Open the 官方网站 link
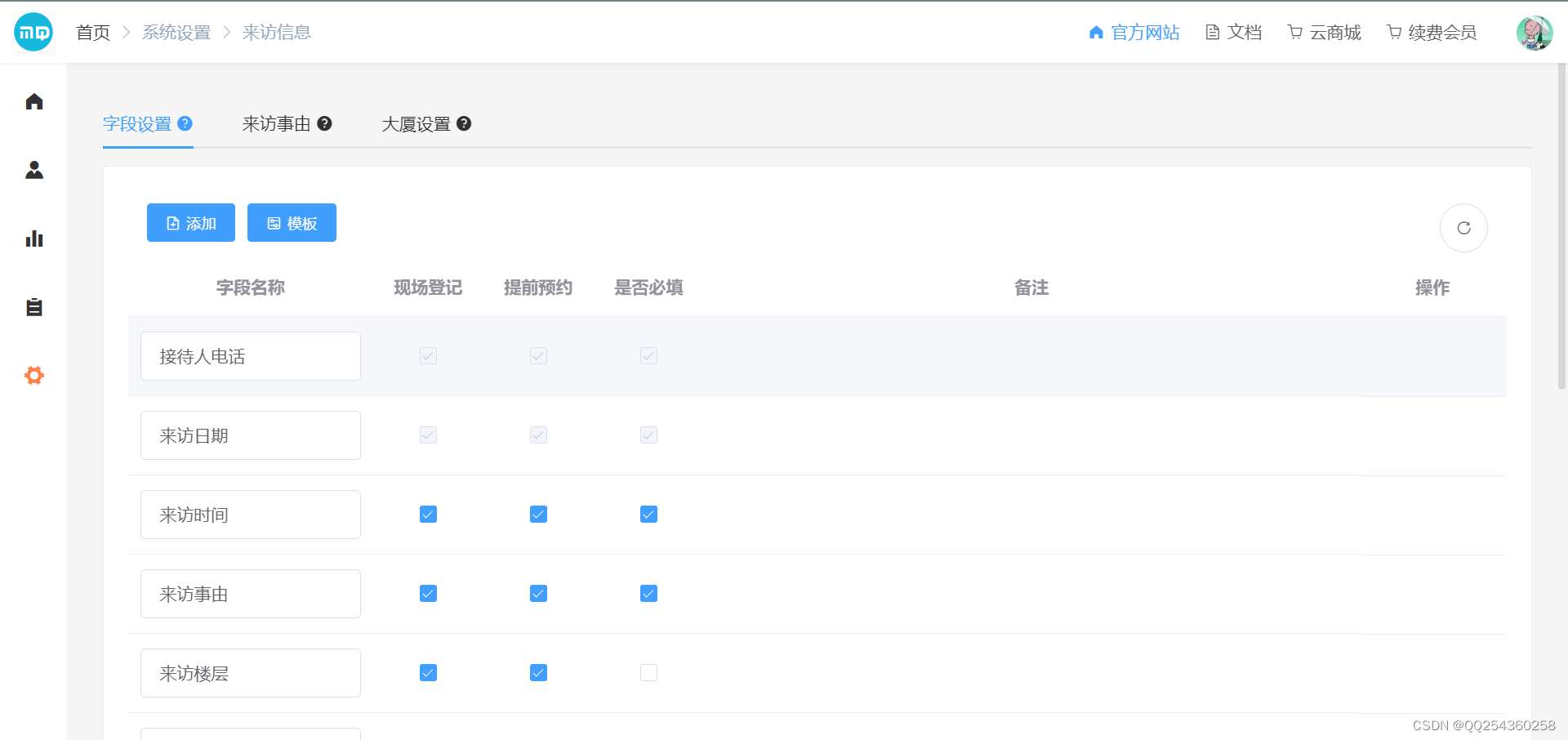The width and height of the screenshot is (1568, 740). pyautogui.click(x=1145, y=32)
